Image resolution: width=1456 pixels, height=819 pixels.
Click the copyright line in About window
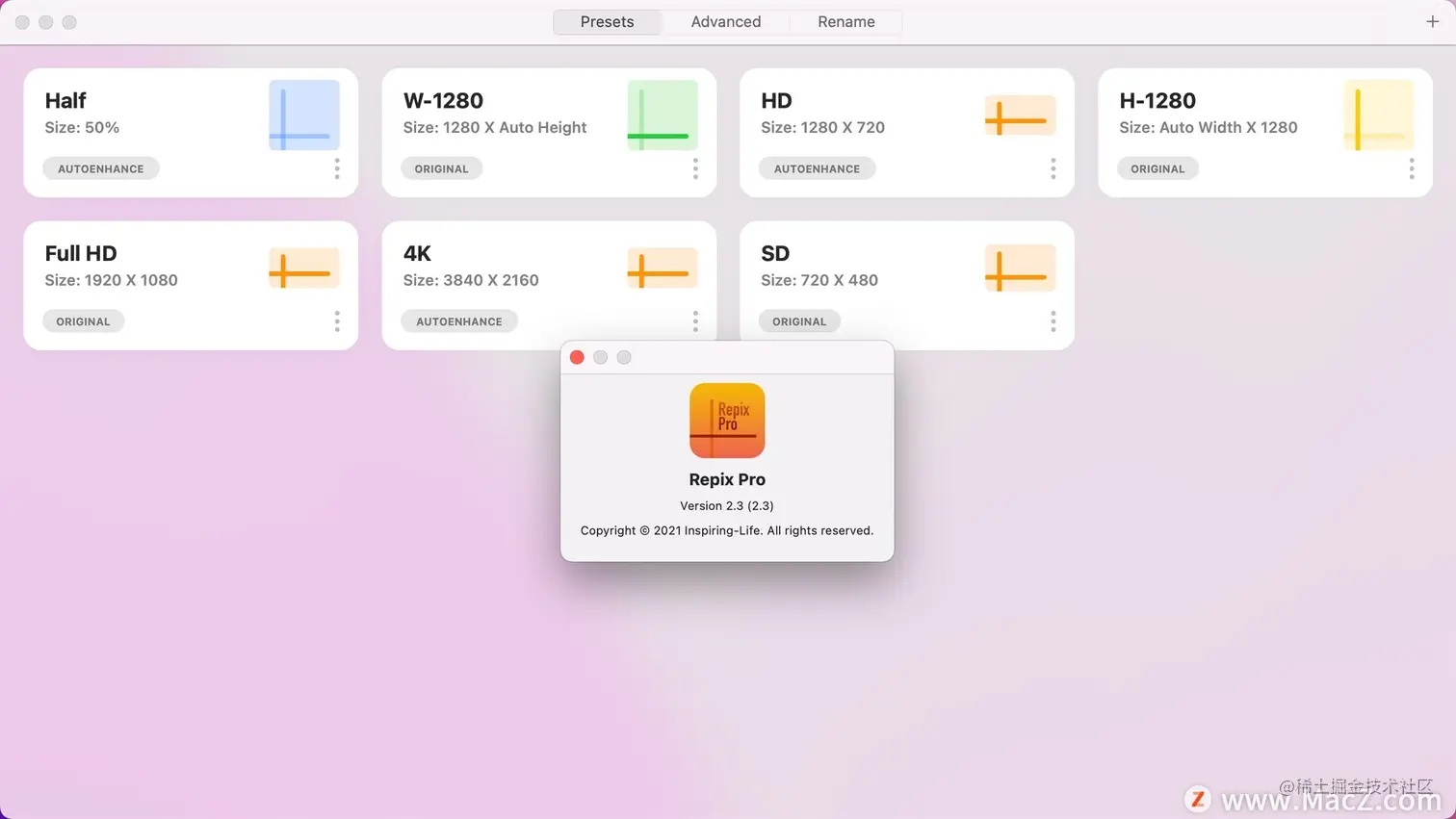[x=727, y=530]
